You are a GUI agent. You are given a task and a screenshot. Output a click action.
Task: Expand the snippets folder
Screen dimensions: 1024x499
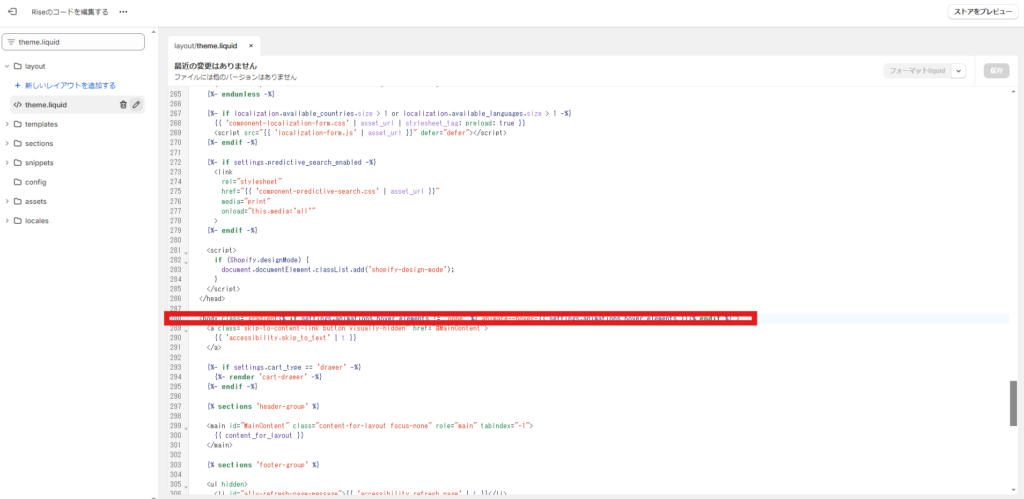pos(7,163)
